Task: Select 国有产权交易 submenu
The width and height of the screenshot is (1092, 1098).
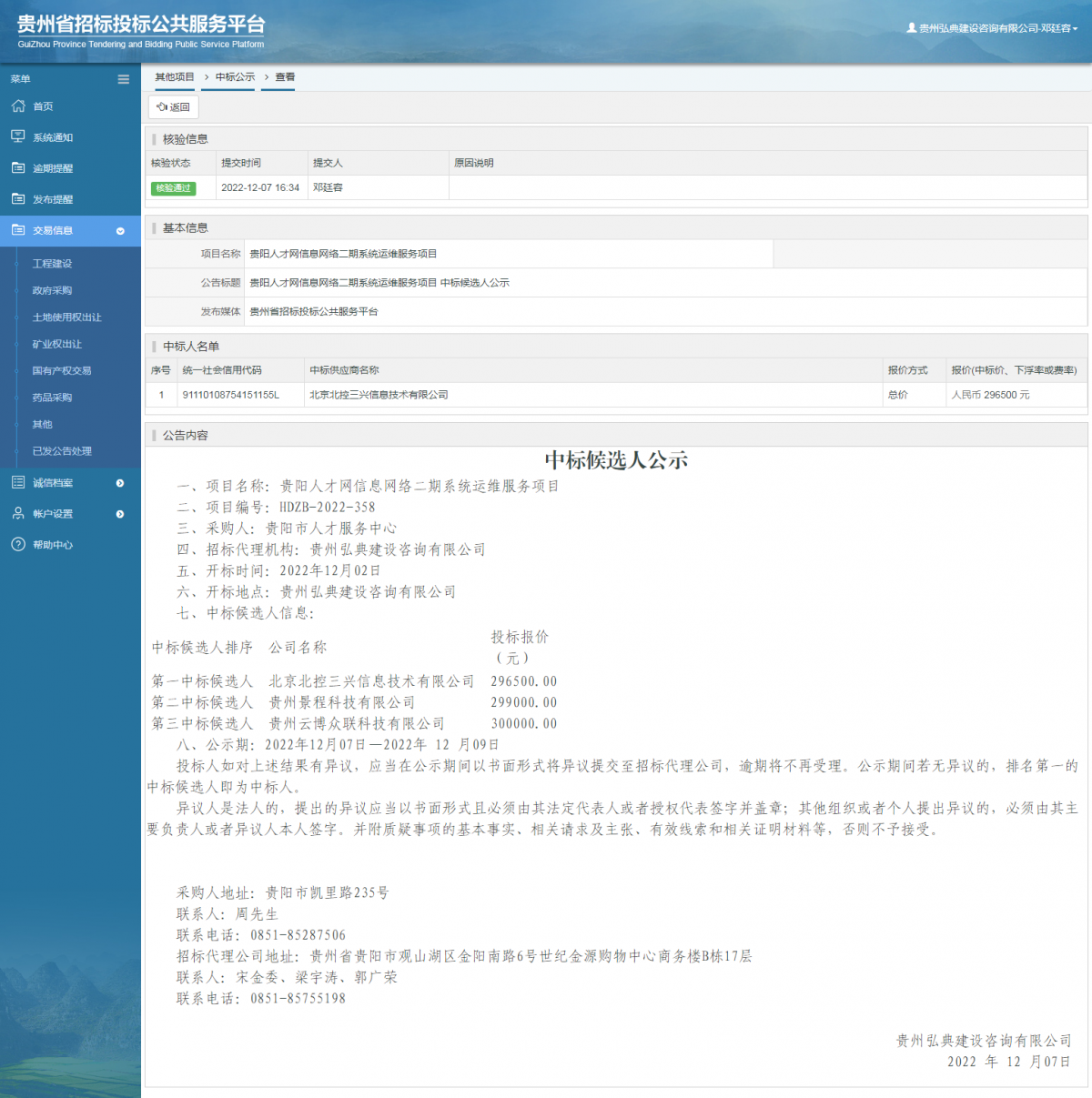Action: click(61, 370)
